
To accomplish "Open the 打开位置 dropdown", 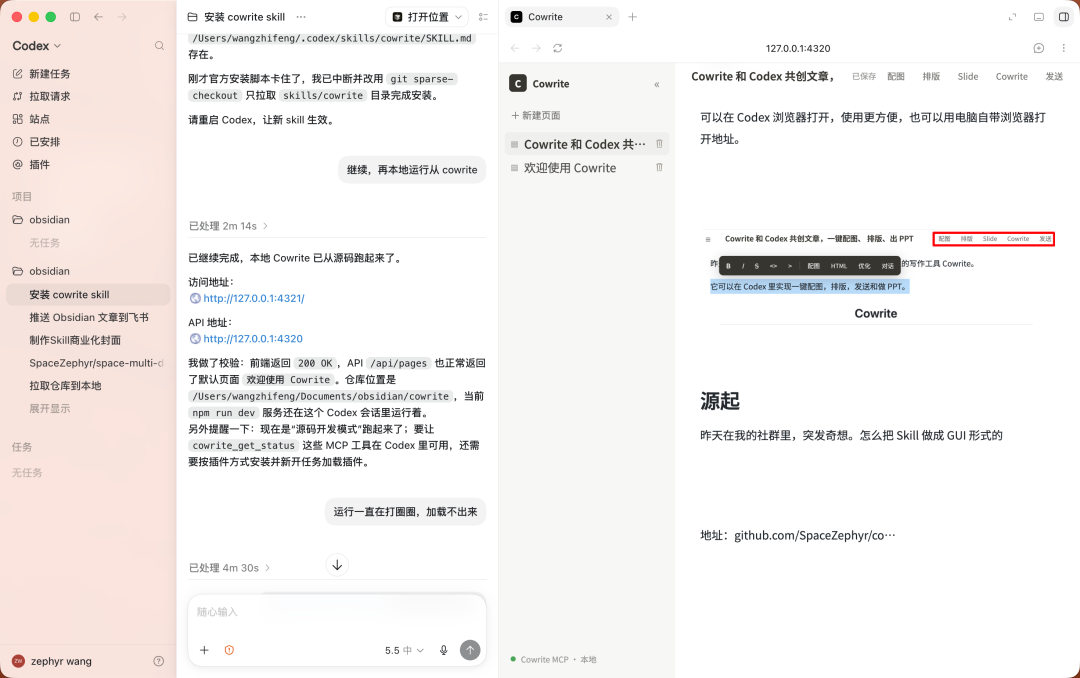I will coord(426,17).
